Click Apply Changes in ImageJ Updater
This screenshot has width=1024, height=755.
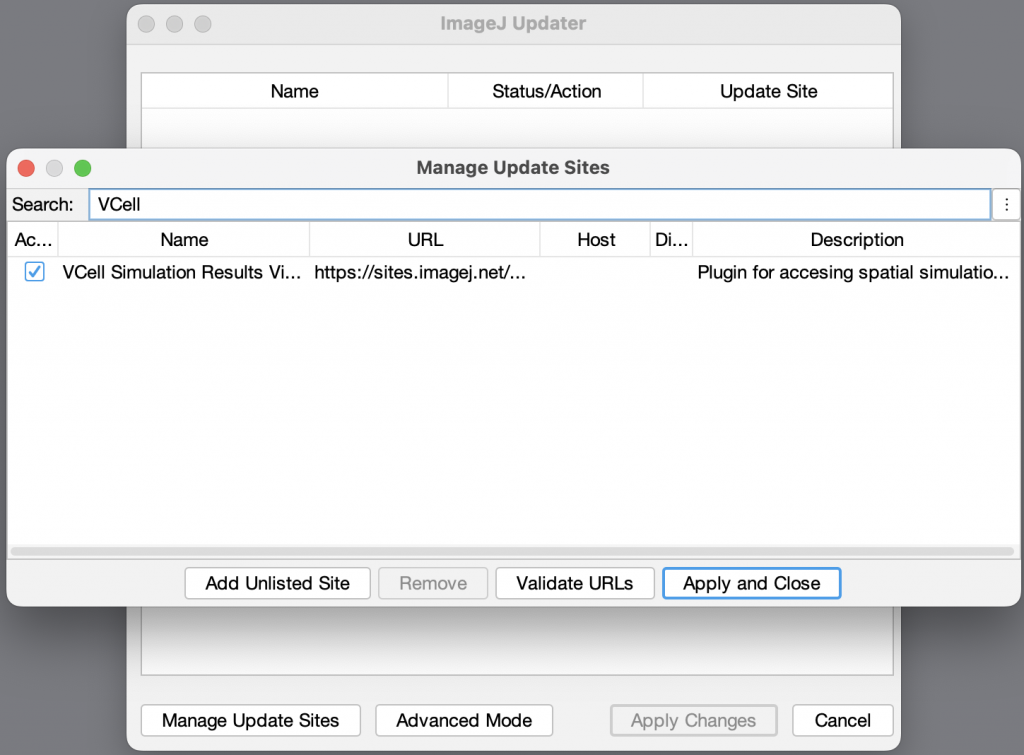(693, 720)
